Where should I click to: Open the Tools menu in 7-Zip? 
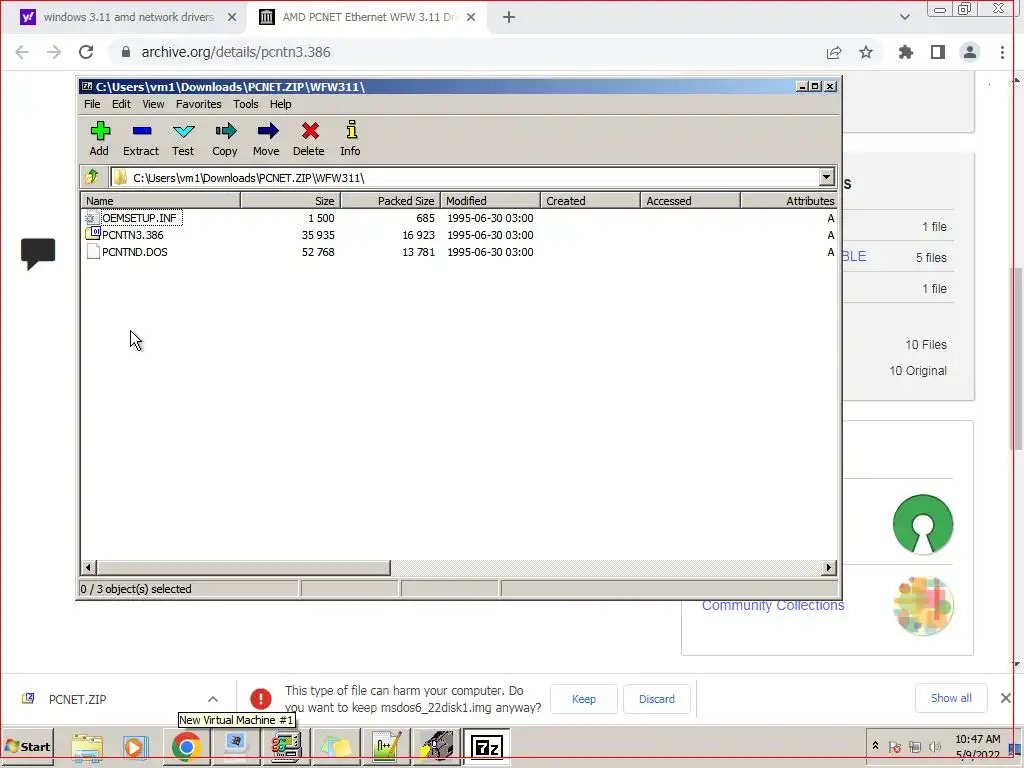click(x=246, y=104)
